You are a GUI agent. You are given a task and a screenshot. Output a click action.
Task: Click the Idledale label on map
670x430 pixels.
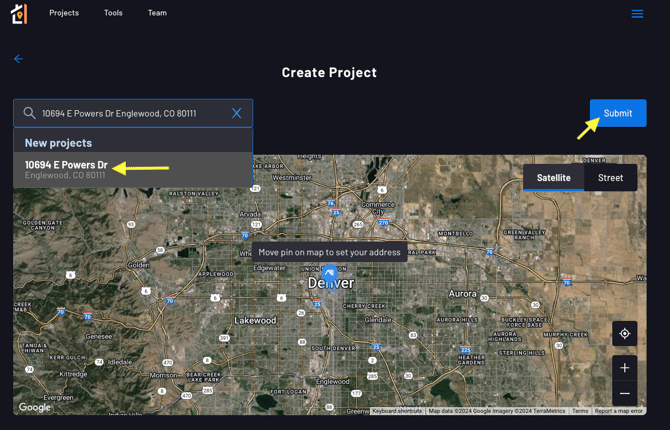(120, 362)
